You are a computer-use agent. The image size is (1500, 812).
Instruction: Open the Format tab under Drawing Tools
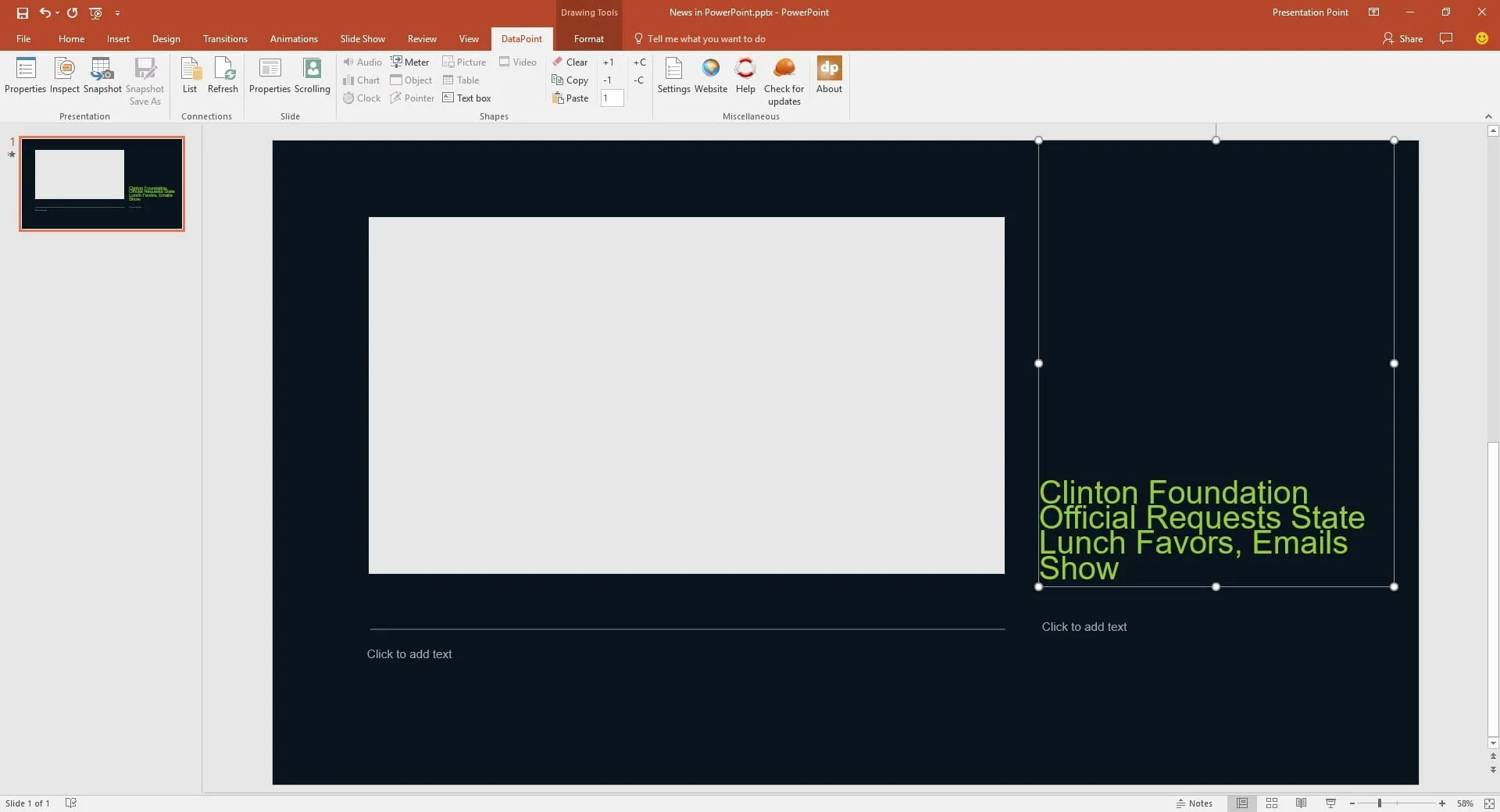click(x=587, y=38)
